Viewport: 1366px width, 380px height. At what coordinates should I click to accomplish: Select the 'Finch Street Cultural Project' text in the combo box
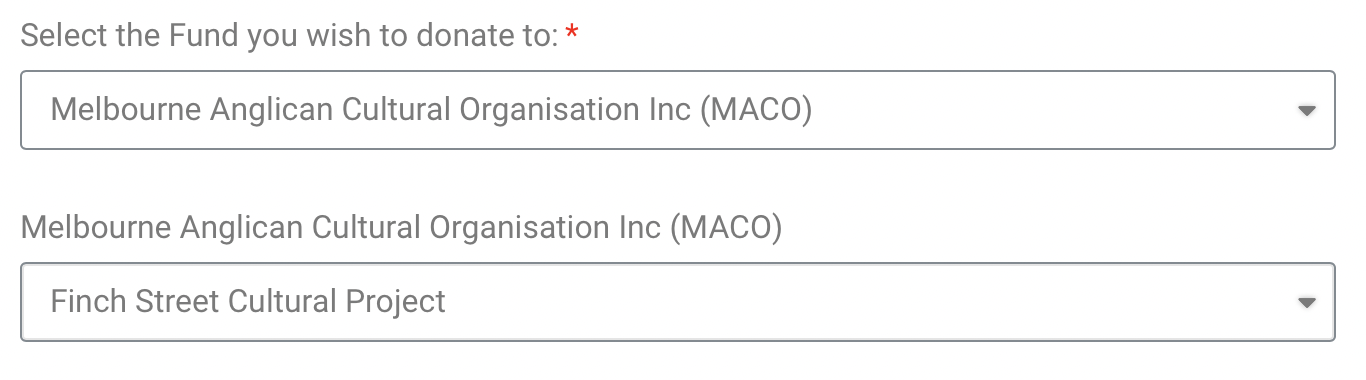click(248, 302)
